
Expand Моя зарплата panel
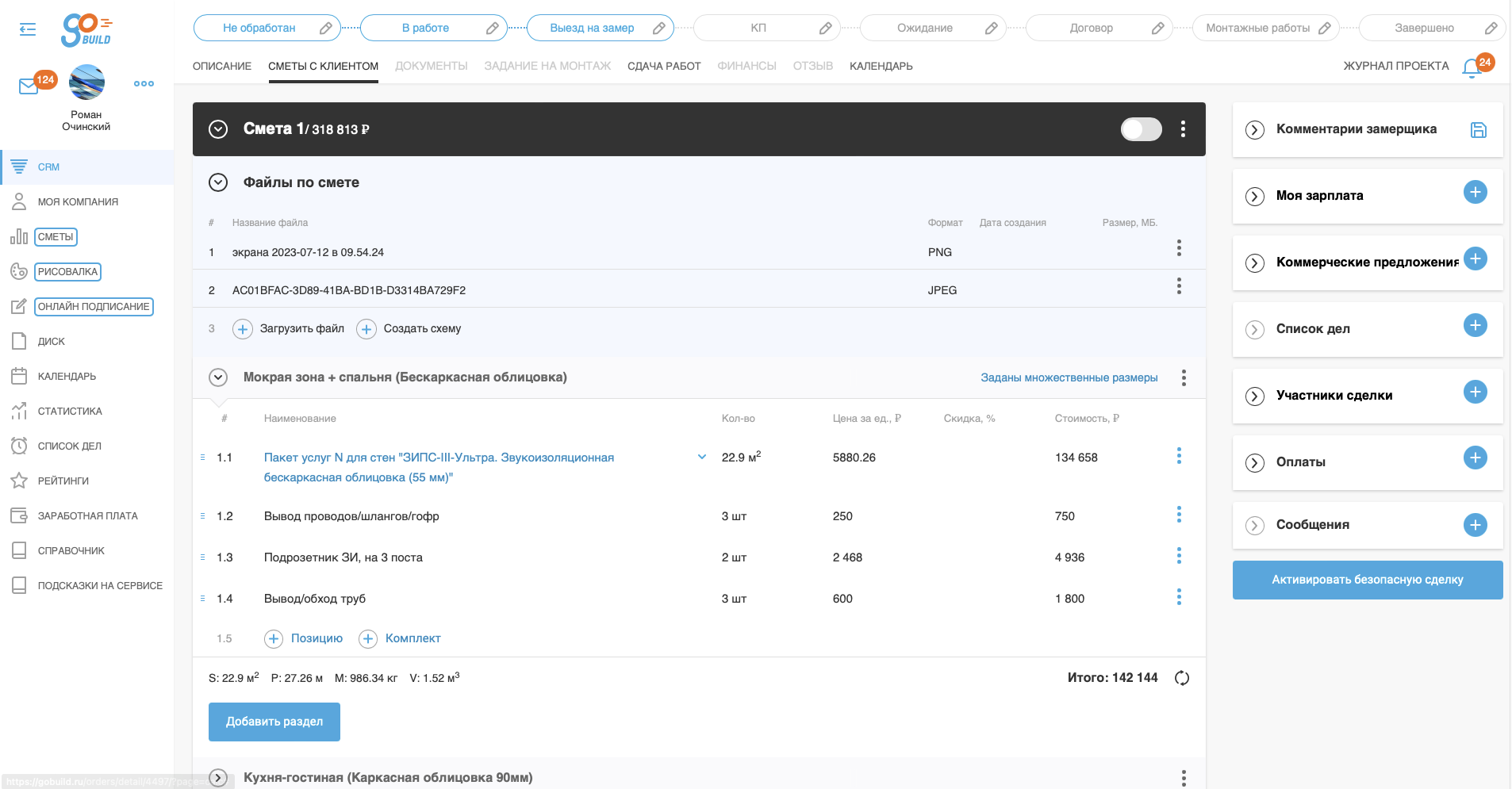coord(1255,197)
